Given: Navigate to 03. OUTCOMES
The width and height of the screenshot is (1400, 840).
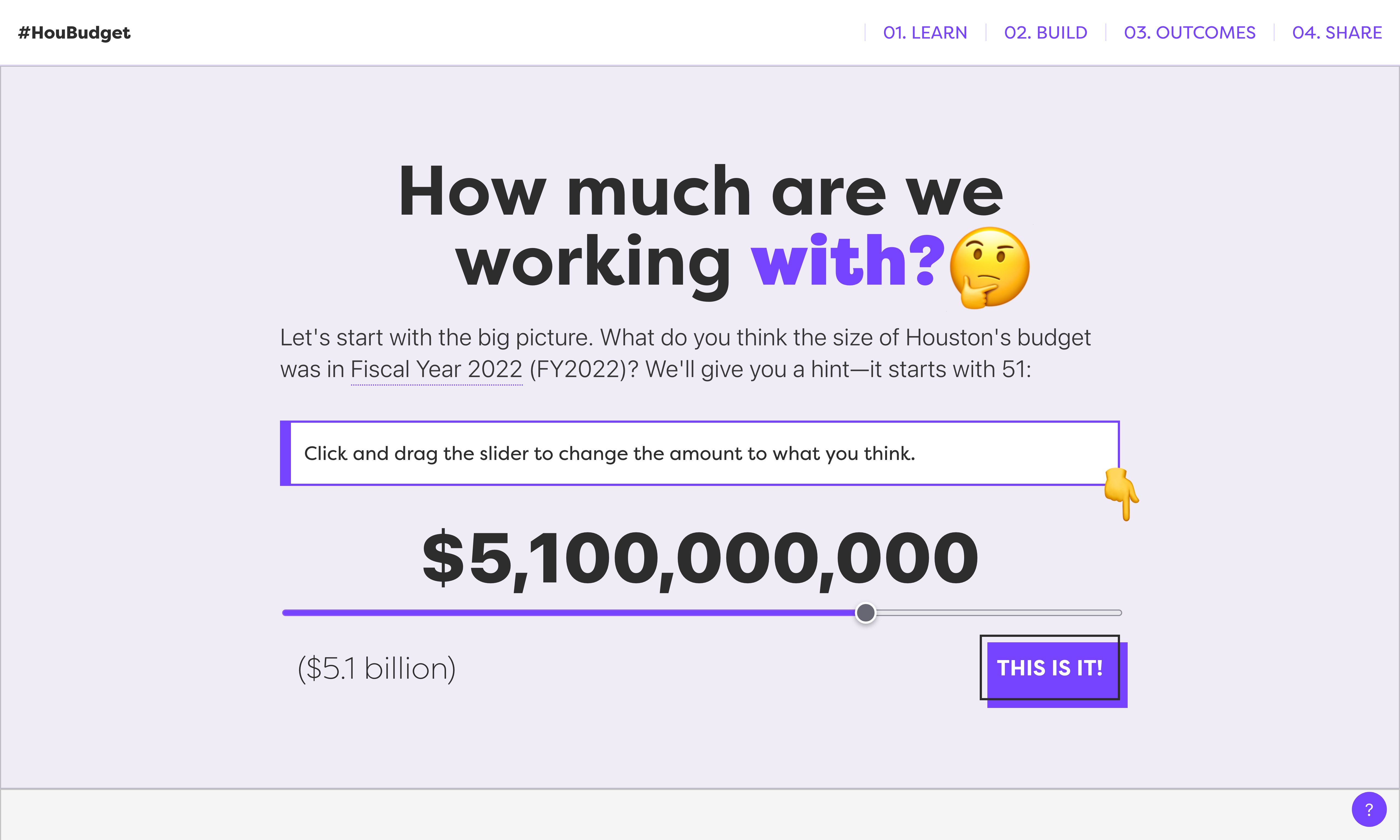Looking at the screenshot, I should click(x=1189, y=33).
